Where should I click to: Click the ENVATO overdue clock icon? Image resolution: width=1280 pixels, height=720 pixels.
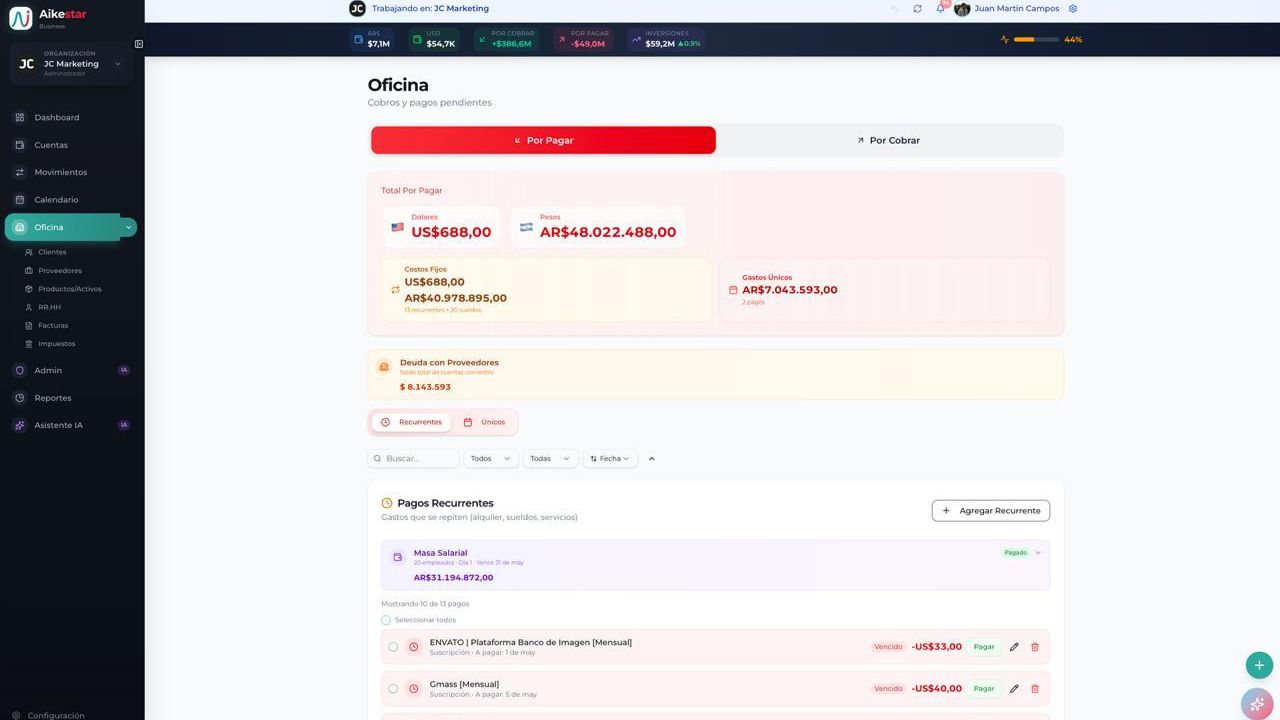pyautogui.click(x=414, y=647)
